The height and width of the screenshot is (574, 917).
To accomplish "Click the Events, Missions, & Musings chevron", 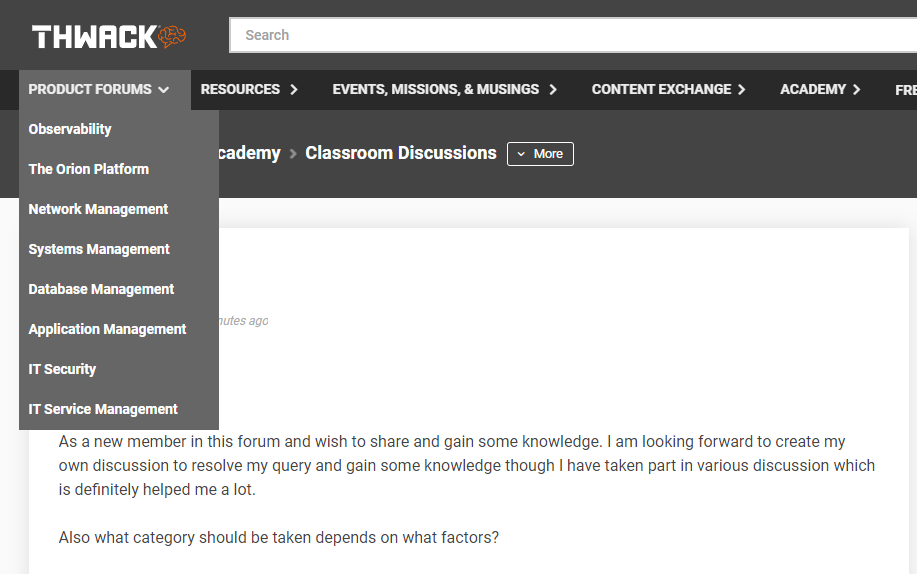I will coord(553,90).
